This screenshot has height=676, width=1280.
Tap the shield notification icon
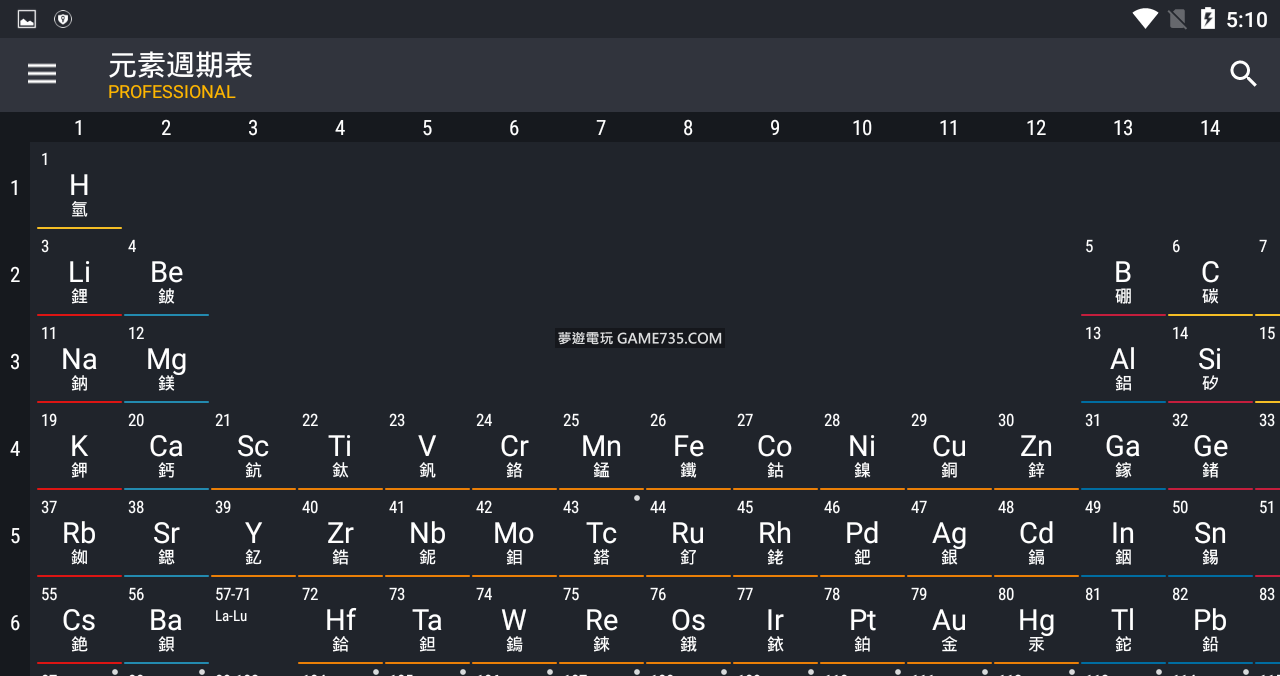[63, 19]
